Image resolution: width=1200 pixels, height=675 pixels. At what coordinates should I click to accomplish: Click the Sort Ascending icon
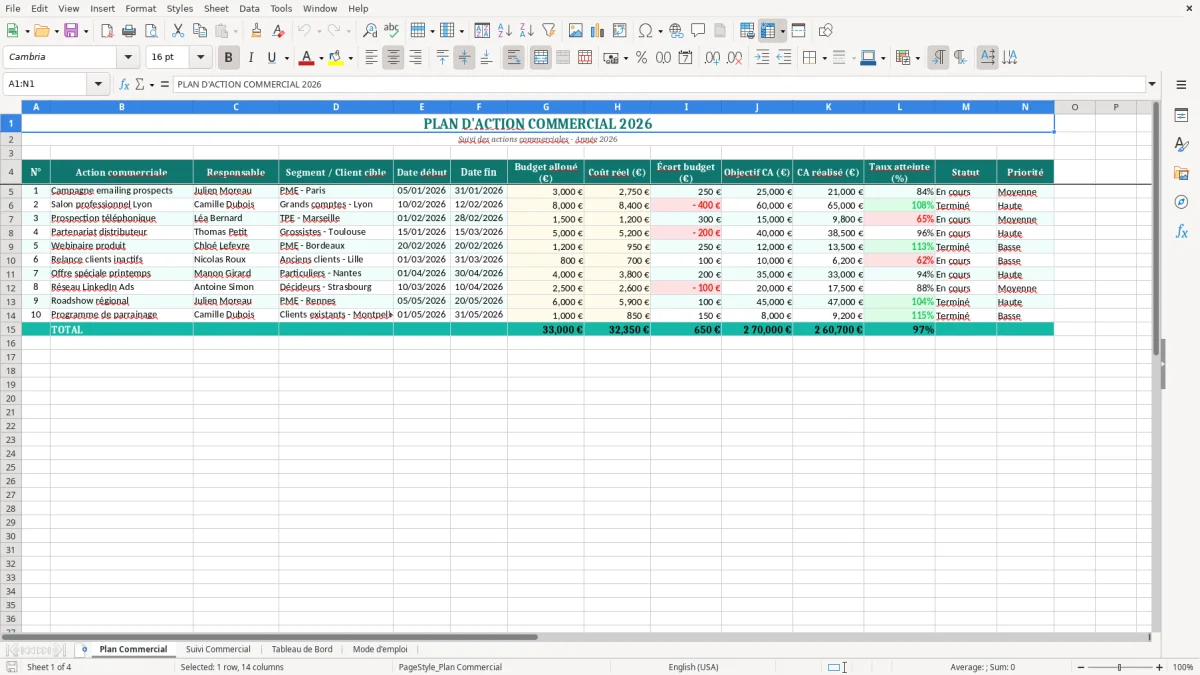click(x=505, y=31)
